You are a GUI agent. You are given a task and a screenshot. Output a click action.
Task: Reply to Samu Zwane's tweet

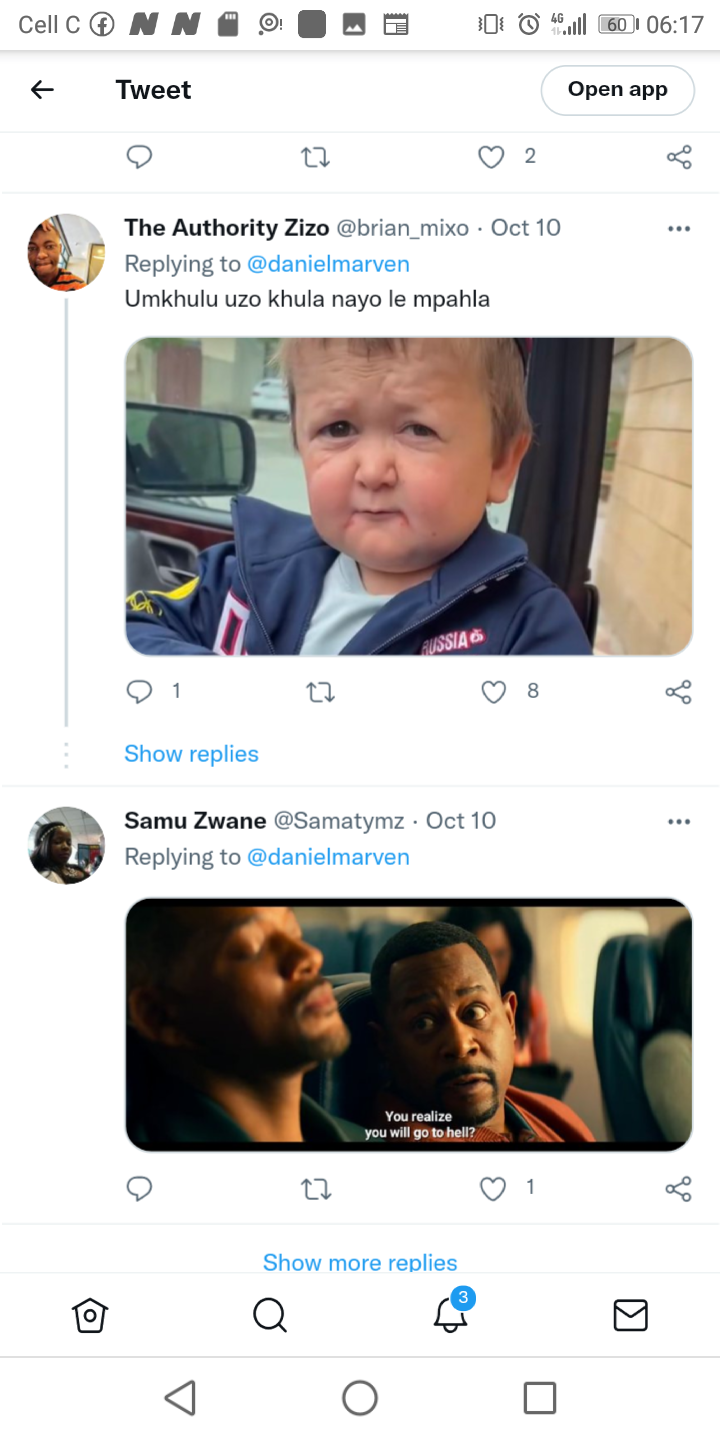click(140, 1188)
